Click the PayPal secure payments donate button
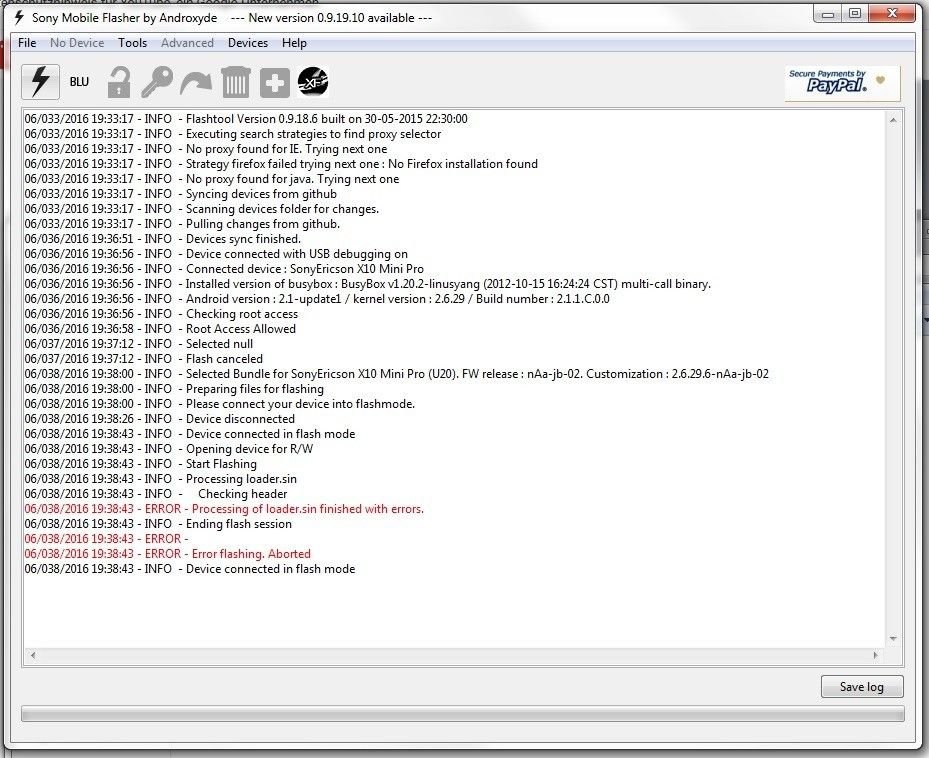 pyautogui.click(x=842, y=83)
